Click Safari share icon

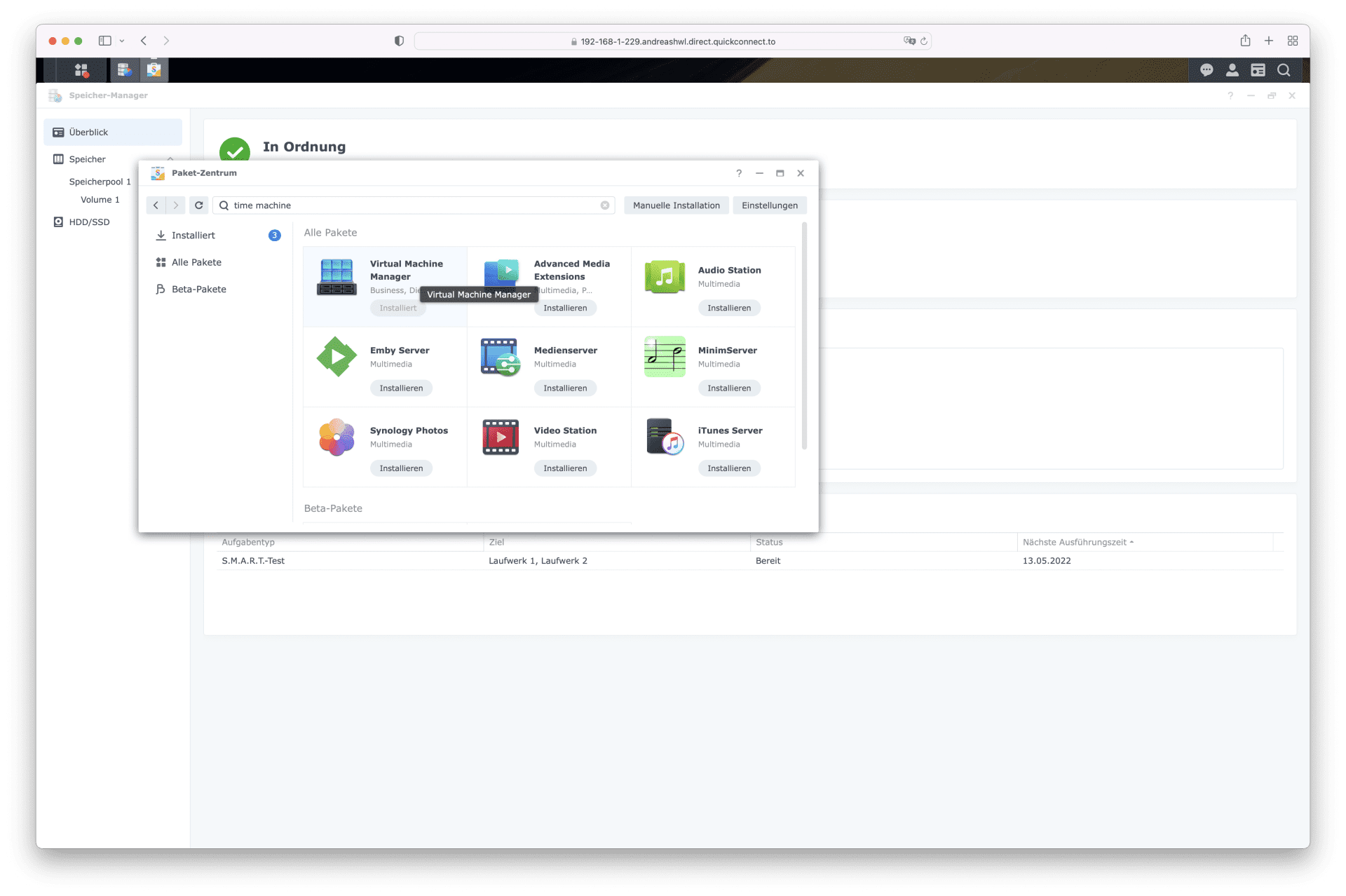tap(1245, 41)
